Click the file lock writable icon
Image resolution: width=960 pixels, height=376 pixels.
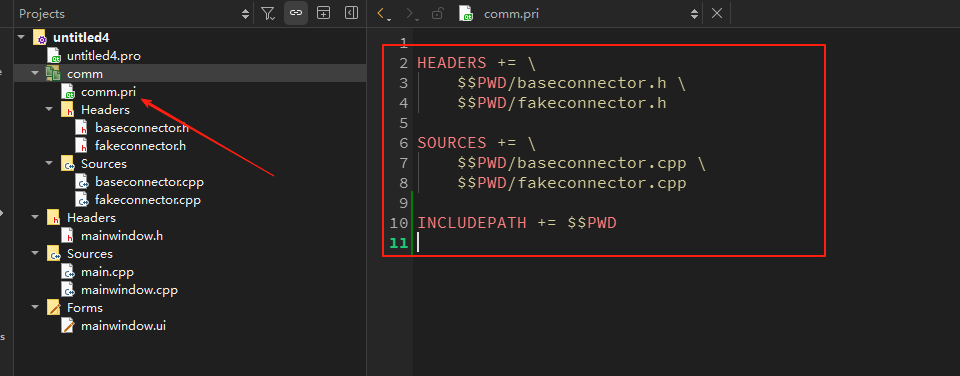[437, 13]
